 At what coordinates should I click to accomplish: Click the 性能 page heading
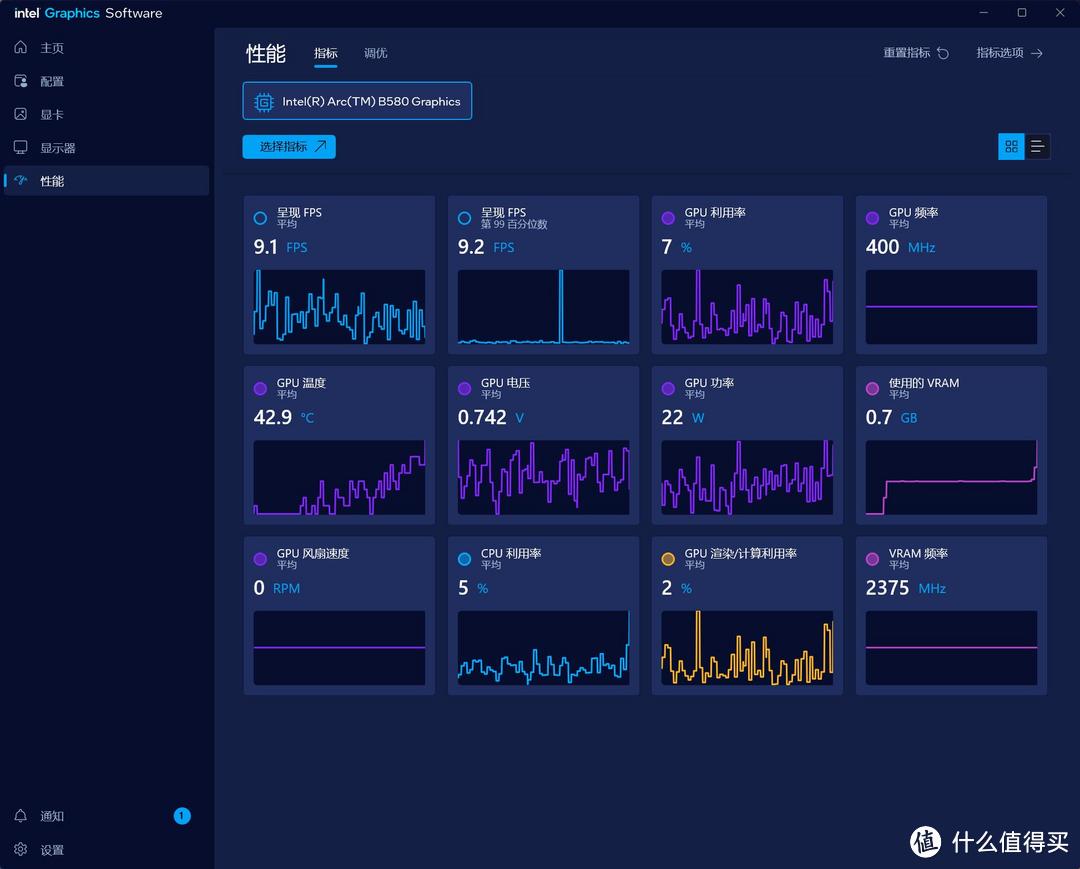[x=266, y=54]
